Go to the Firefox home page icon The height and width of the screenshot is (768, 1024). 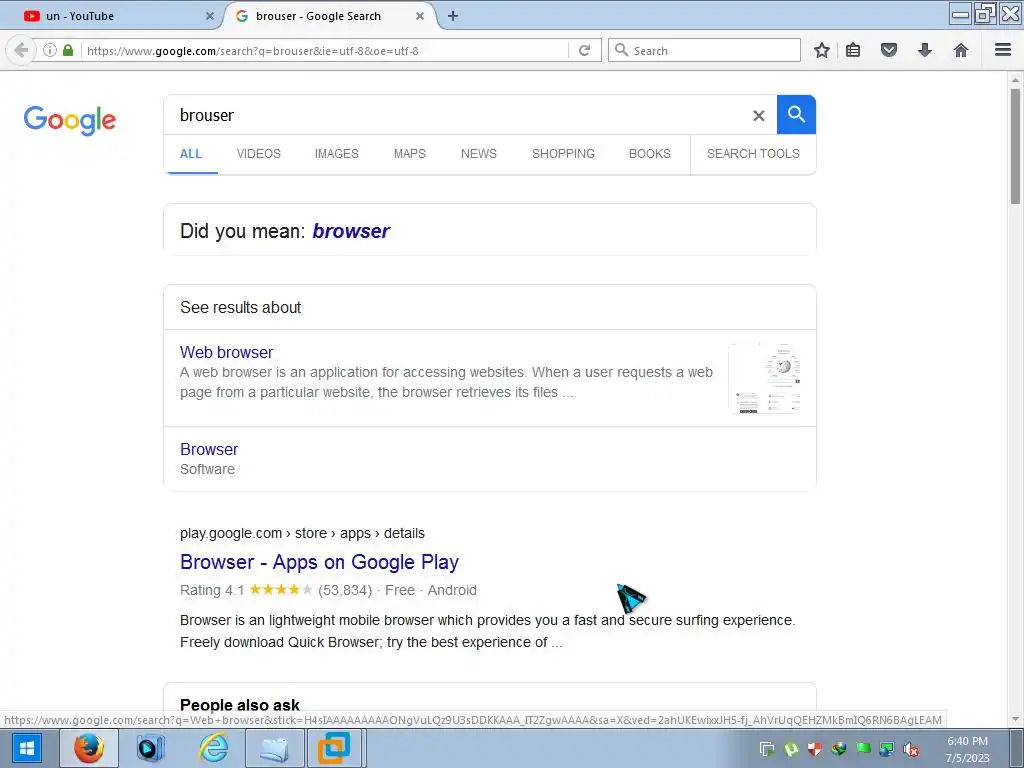[961, 50]
